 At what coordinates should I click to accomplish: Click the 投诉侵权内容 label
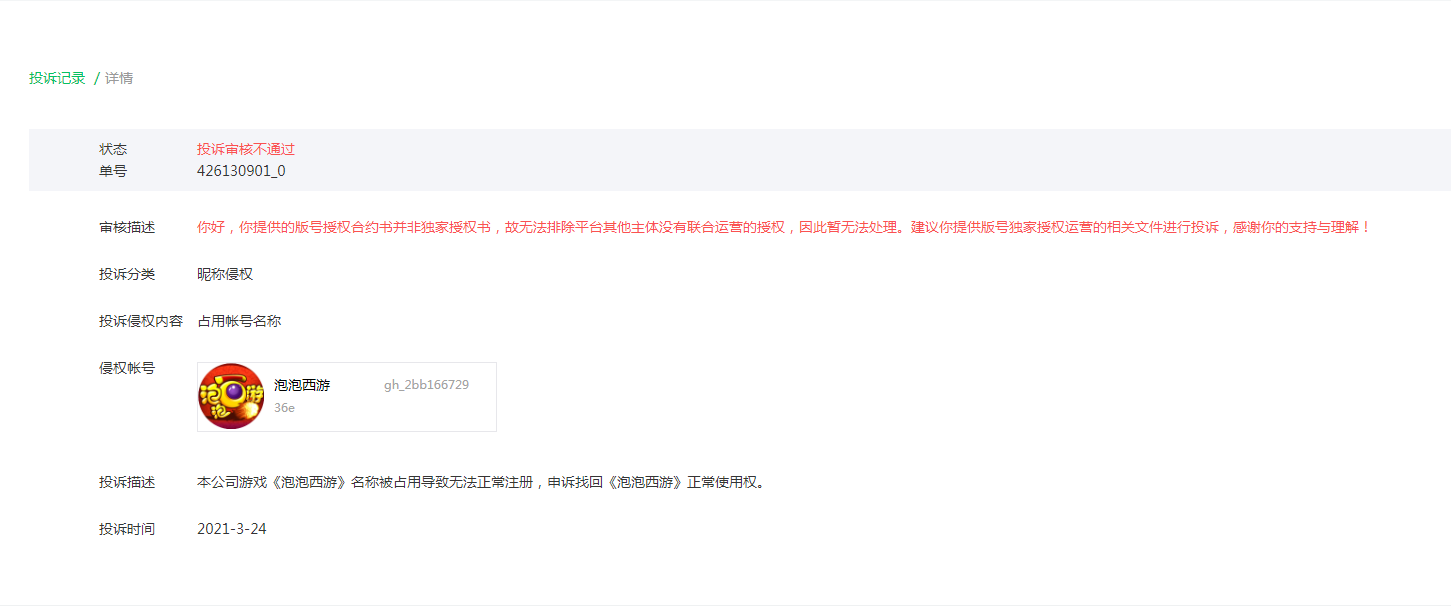click(x=141, y=321)
